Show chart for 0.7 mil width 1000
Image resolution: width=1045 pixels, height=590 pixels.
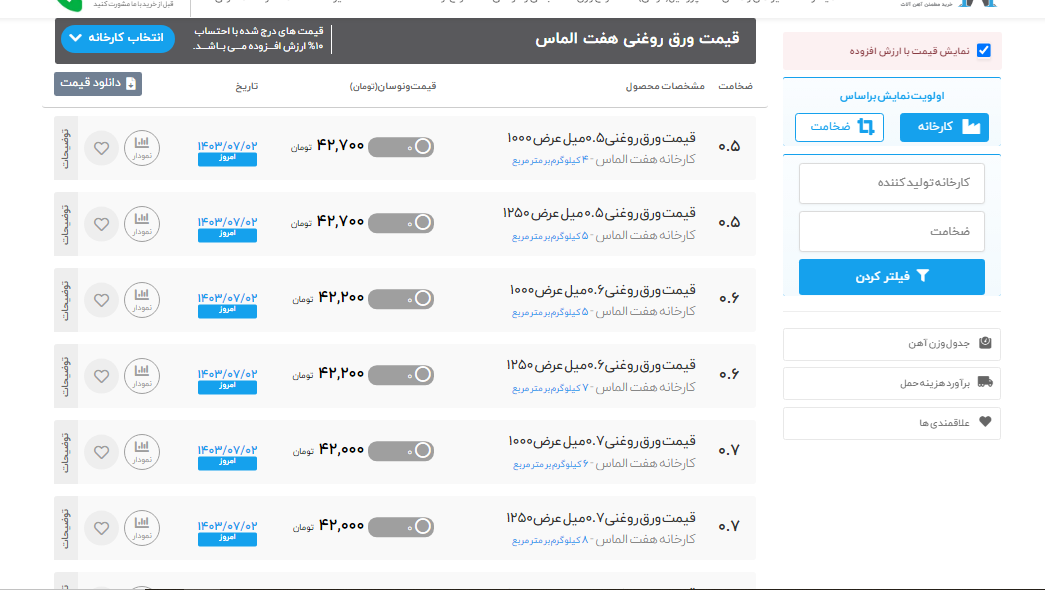pos(141,452)
